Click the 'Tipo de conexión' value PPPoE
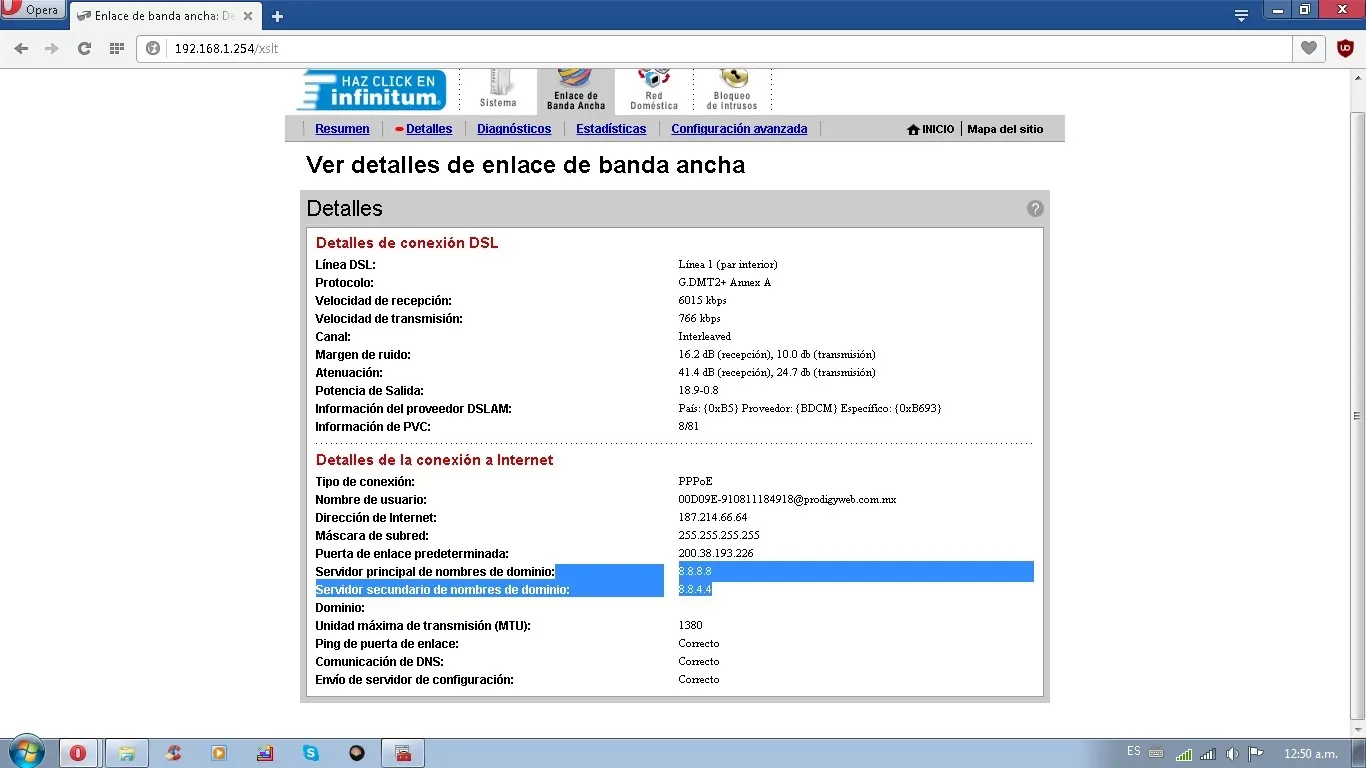The image size is (1366, 768). (x=695, y=481)
